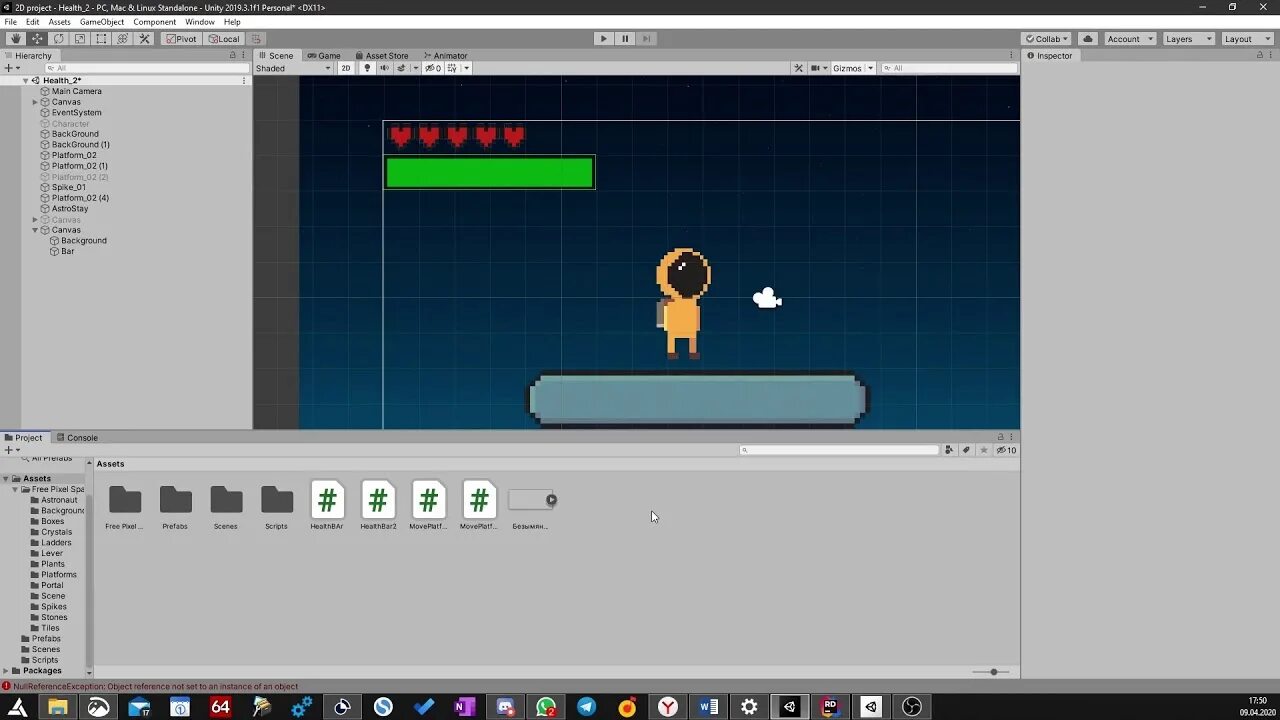Toggle scene audio
This screenshot has height=720, width=1280.
tap(384, 68)
